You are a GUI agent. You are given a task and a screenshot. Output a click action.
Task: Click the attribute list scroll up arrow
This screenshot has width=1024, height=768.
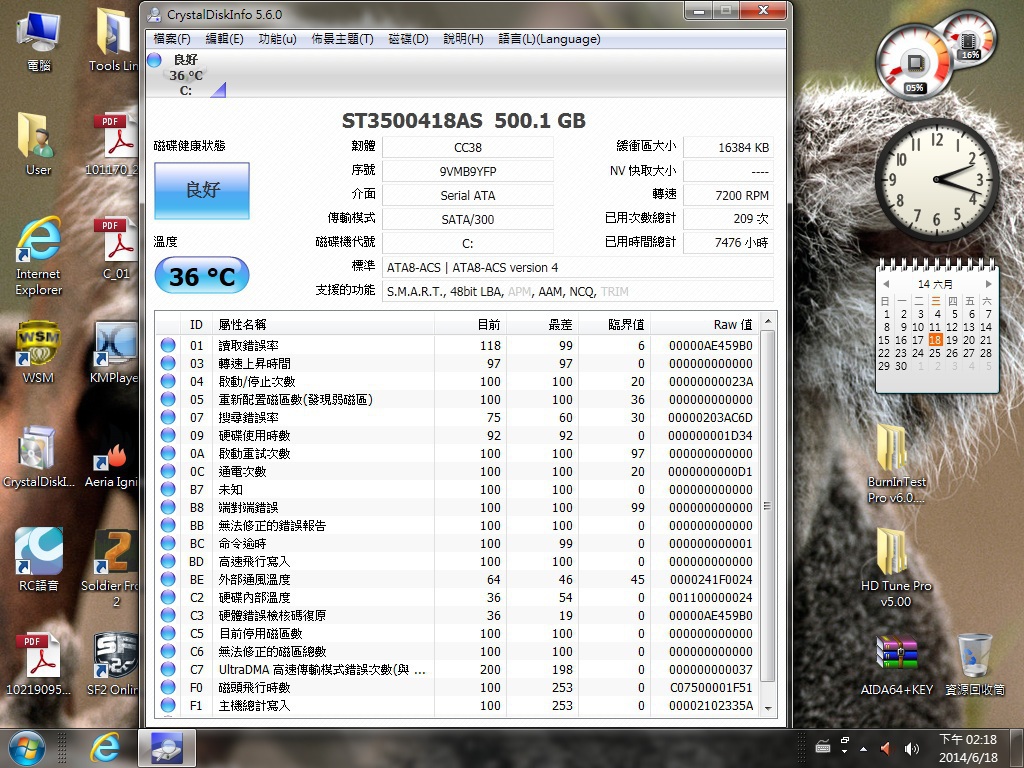768,321
